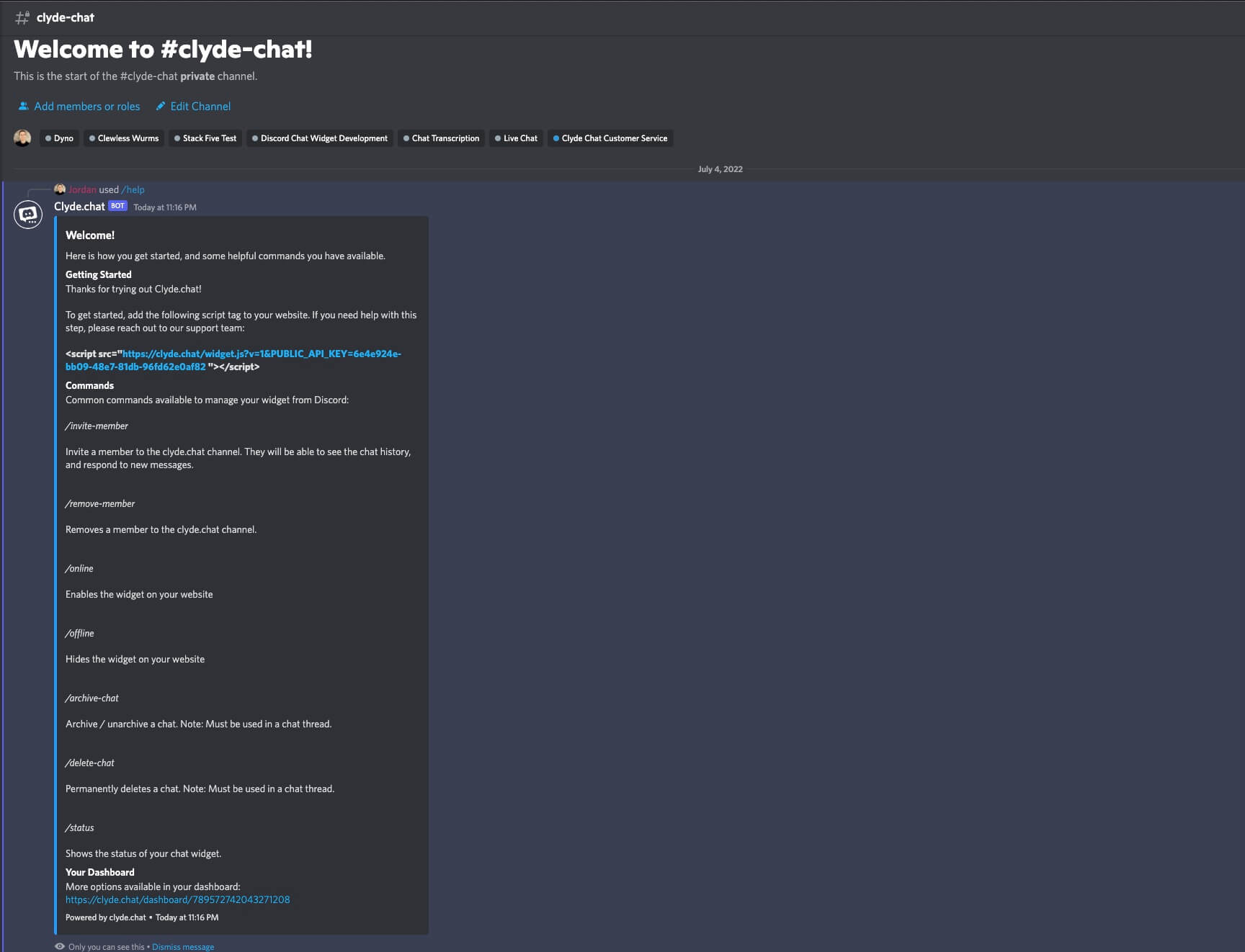Click the add members person icon
This screenshot has height=952, width=1245.
click(x=23, y=106)
